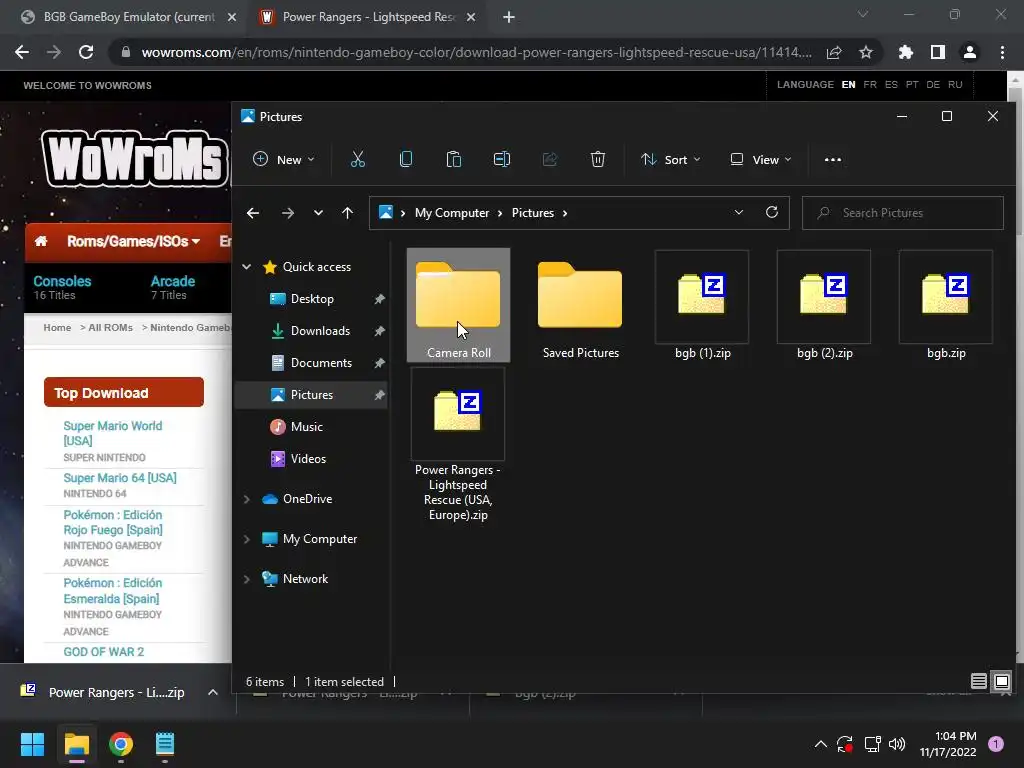
Task: Go to WoWroMs home icon
Action: (40, 242)
